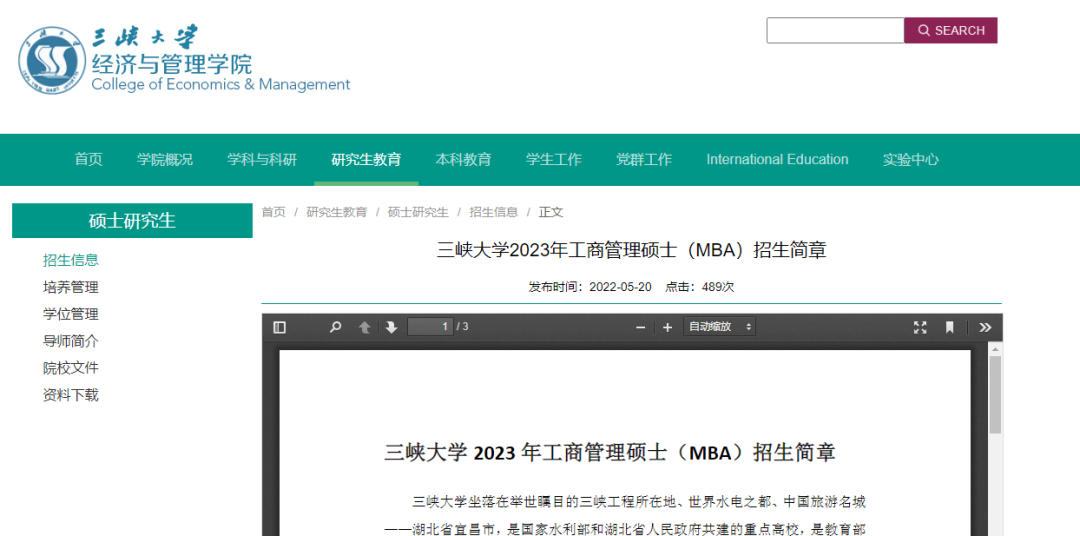Click the 首页 breadcrumb link
This screenshot has width=1080, height=536.
(273, 212)
